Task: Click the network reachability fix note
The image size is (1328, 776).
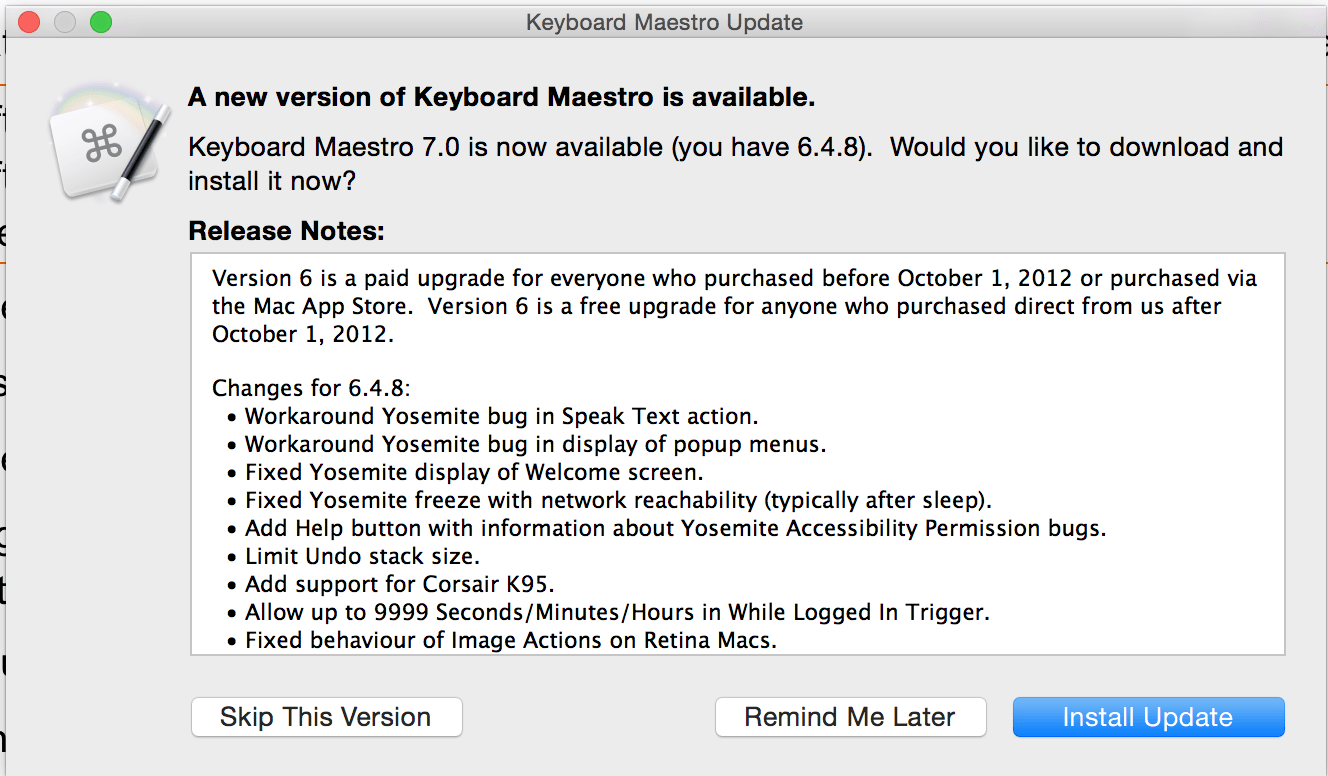Action: pos(618,500)
